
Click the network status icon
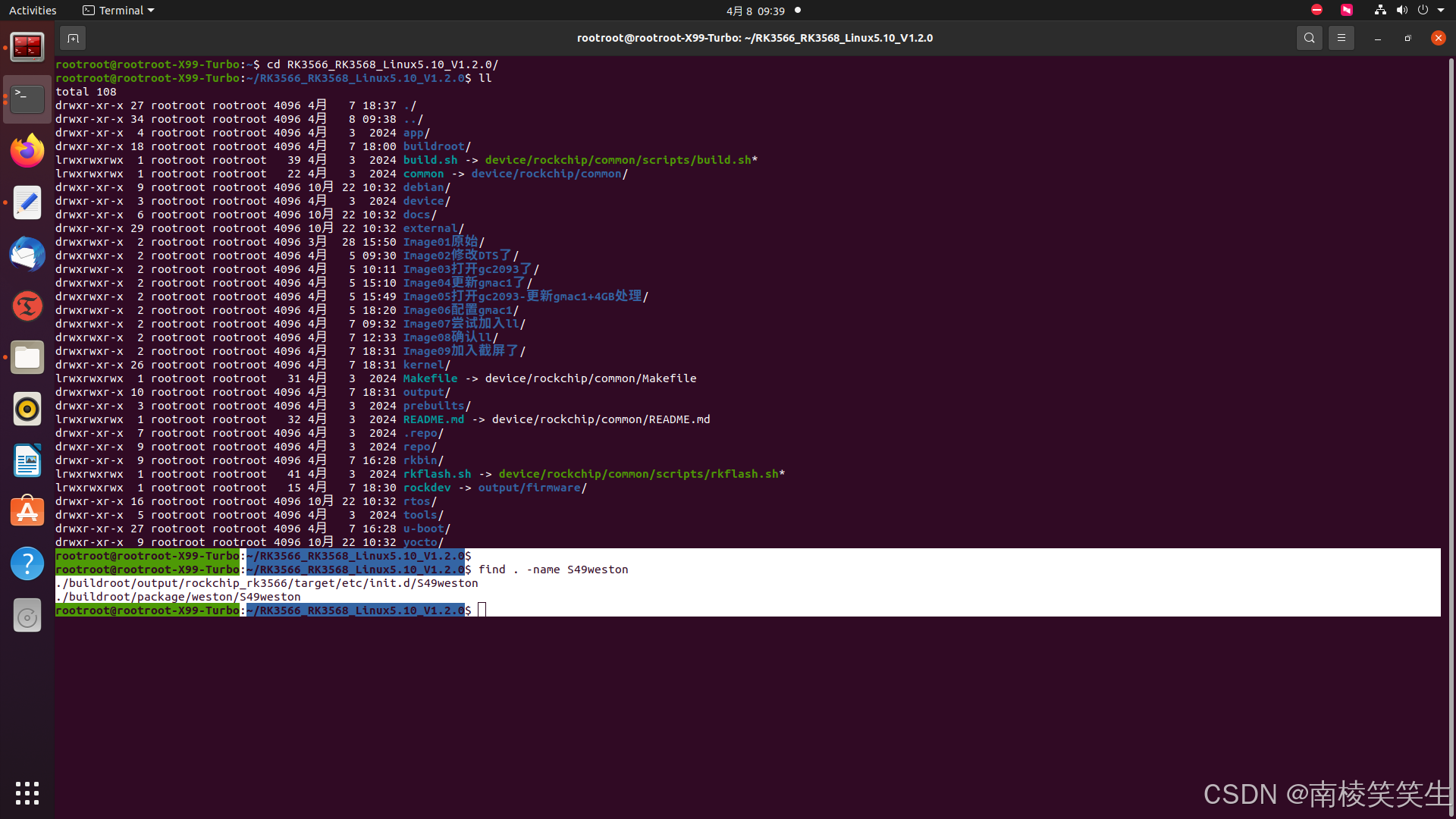tap(1380, 11)
